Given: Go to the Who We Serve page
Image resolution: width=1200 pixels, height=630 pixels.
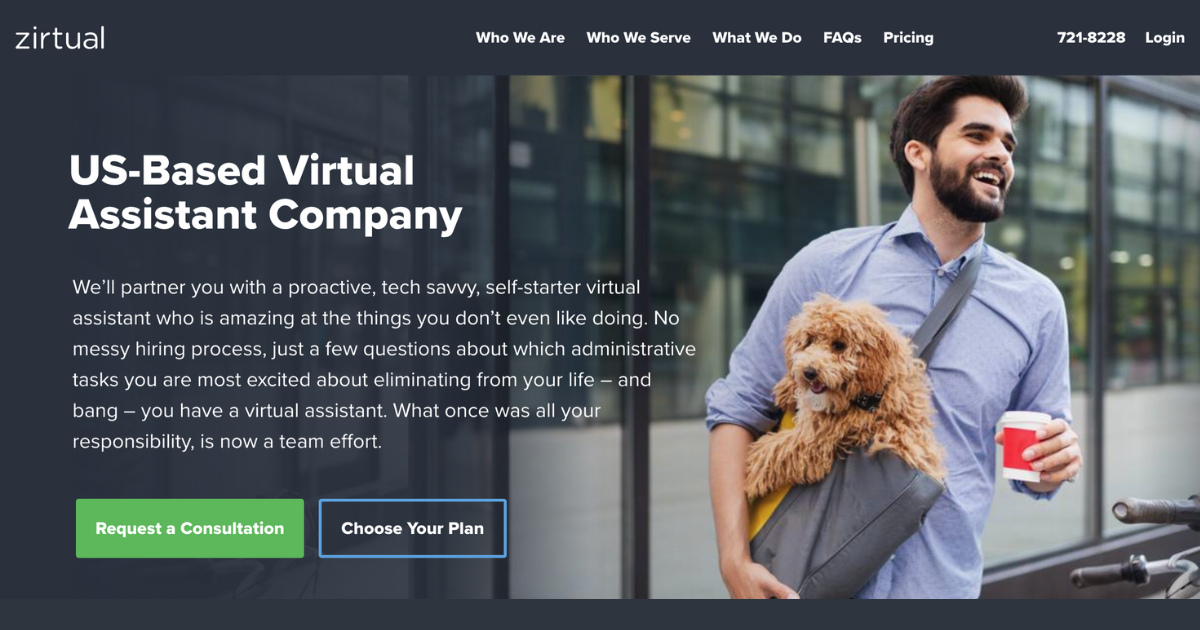Looking at the screenshot, I should tap(638, 38).
